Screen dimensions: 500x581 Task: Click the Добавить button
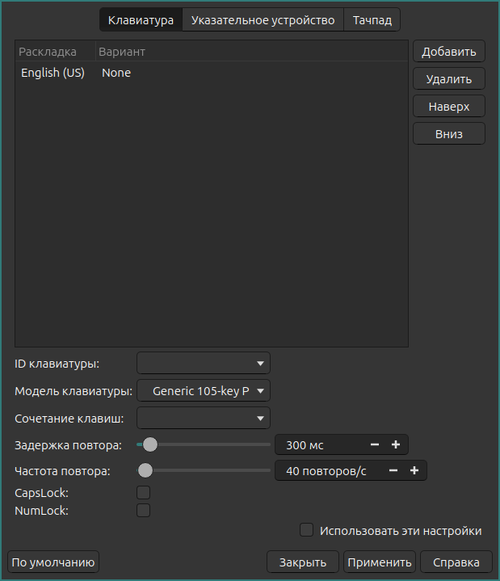[x=449, y=52]
